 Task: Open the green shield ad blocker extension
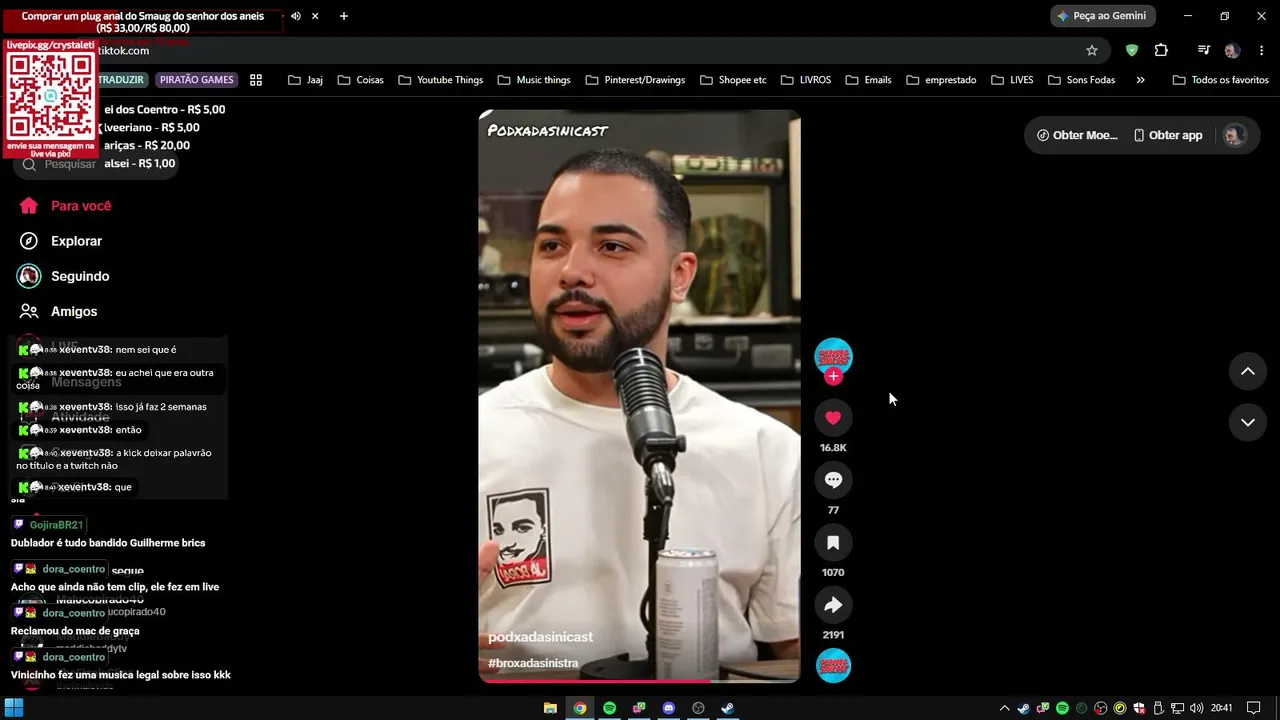click(1132, 50)
